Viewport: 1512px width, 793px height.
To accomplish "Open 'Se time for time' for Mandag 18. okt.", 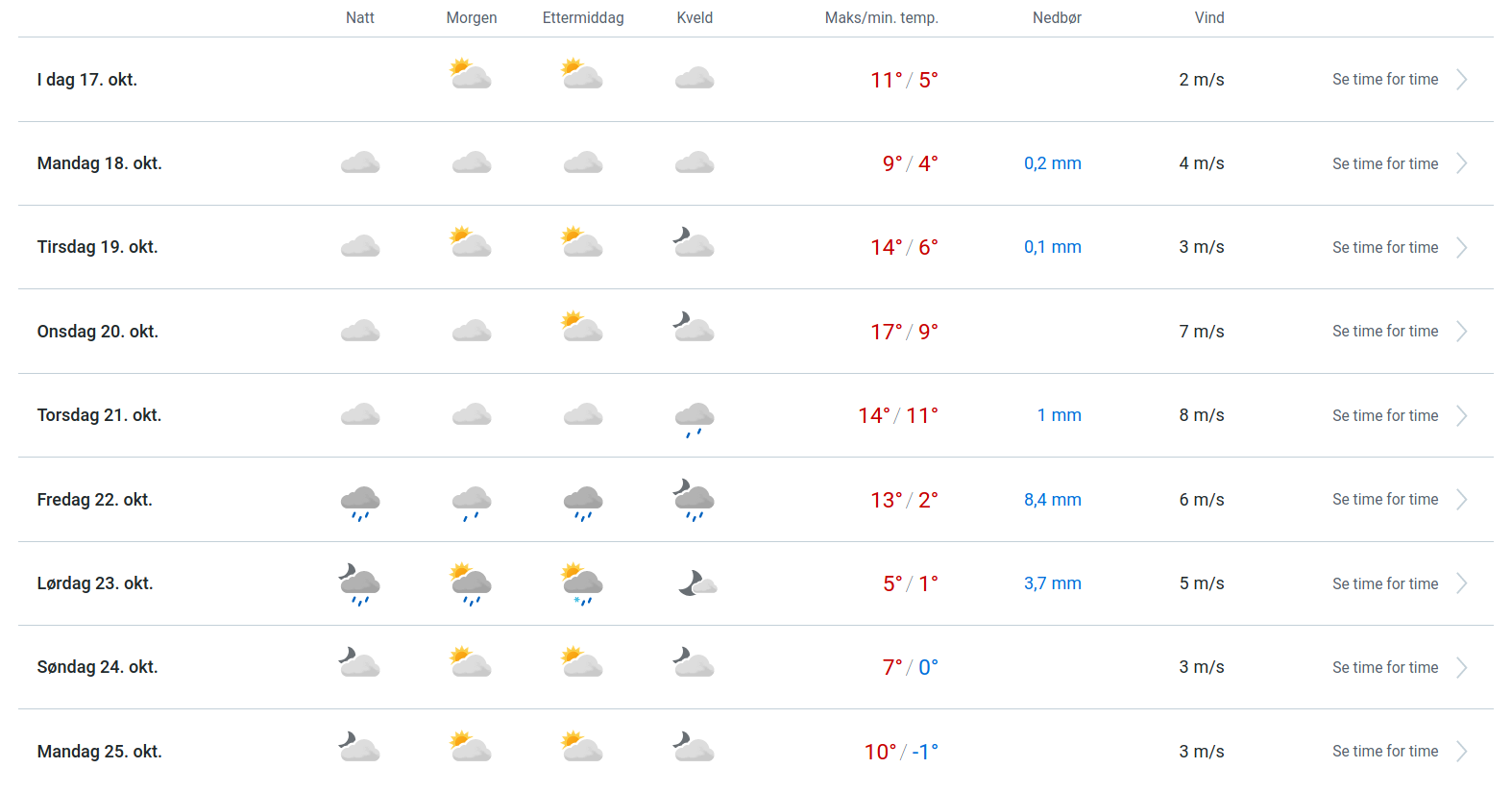I will point(1384,163).
